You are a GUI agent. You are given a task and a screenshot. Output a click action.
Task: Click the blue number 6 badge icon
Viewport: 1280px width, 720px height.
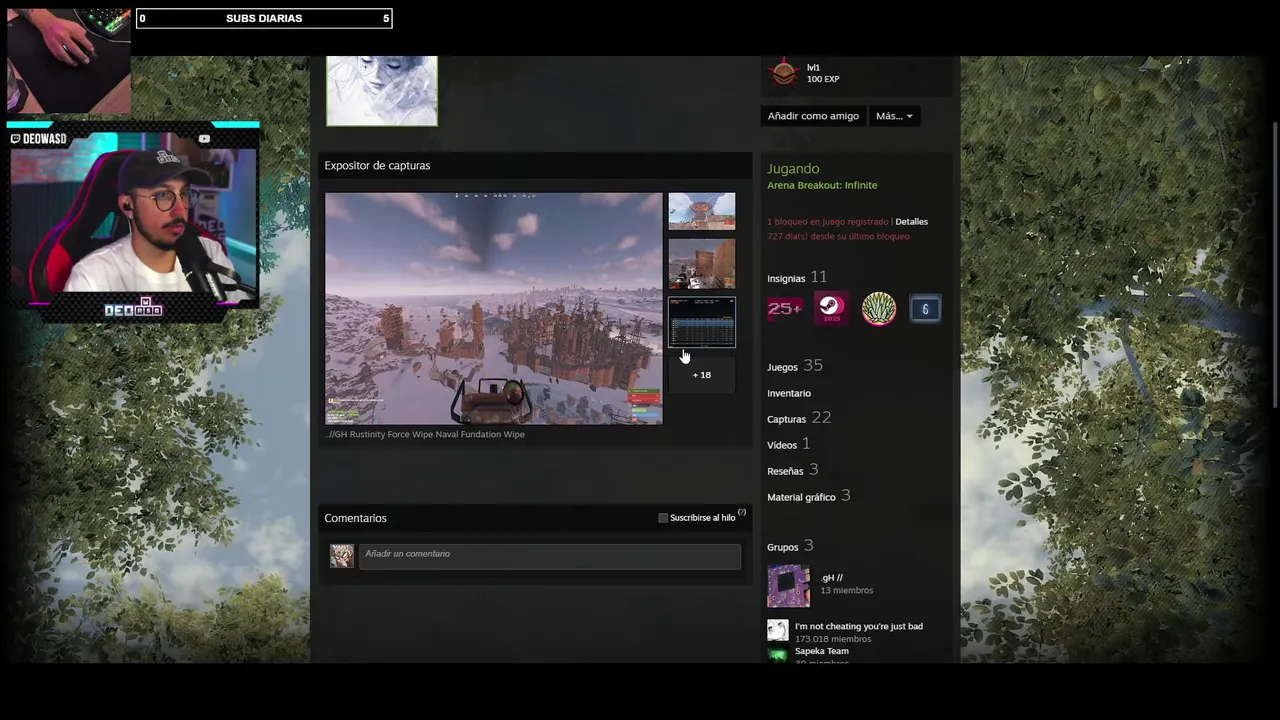(925, 308)
